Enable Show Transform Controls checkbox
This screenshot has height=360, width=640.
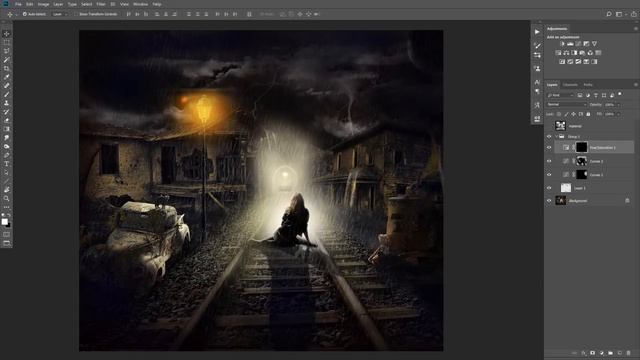(76, 14)
